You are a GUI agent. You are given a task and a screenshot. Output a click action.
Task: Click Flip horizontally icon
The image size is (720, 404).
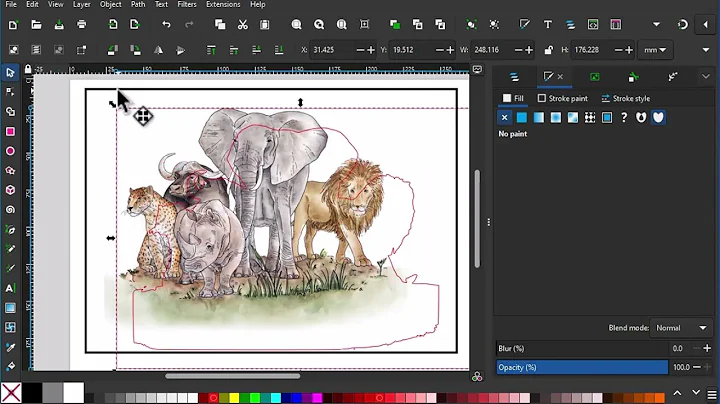pyautogui.click(x=158, y=50)
